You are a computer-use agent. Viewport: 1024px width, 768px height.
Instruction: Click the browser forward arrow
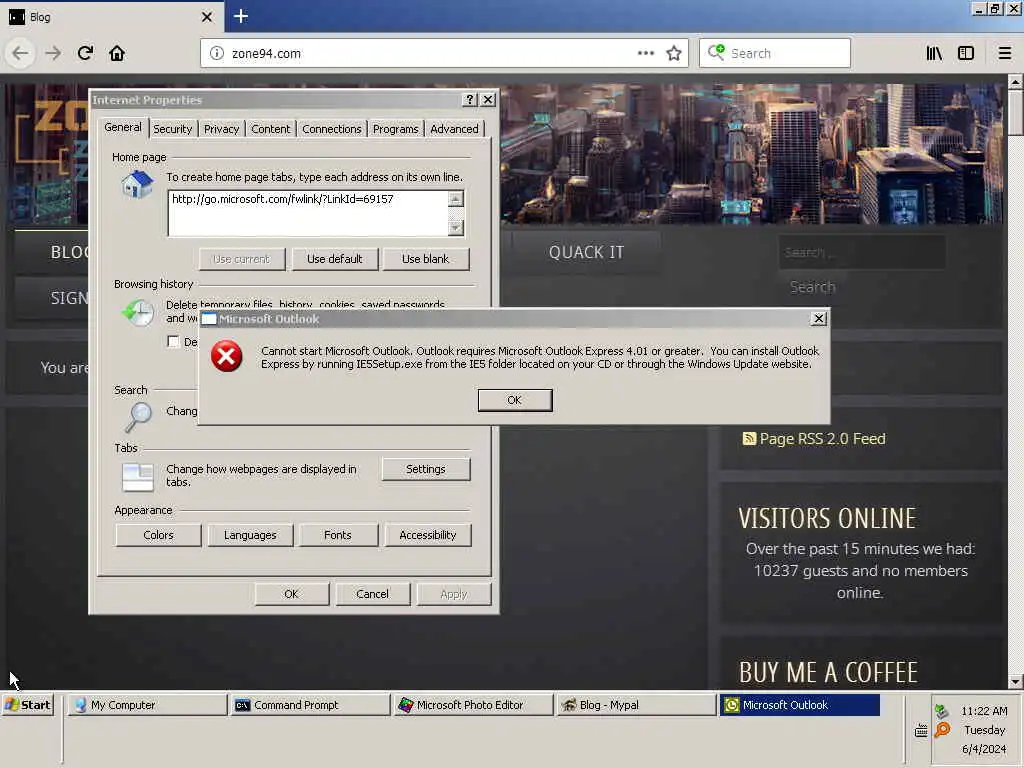click(x=53, y=53)
